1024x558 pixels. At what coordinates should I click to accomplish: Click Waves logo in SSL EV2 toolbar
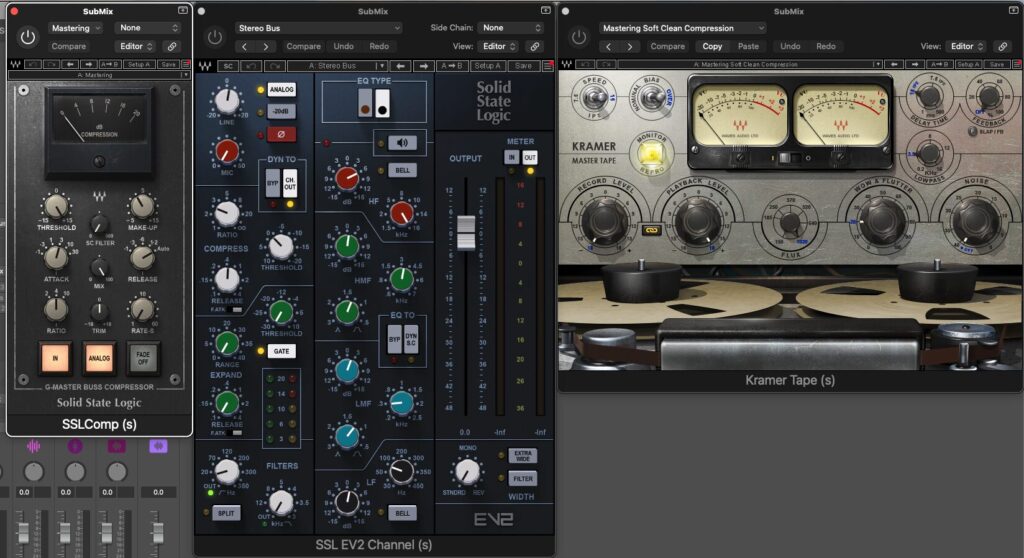click(x=204, y=66)
